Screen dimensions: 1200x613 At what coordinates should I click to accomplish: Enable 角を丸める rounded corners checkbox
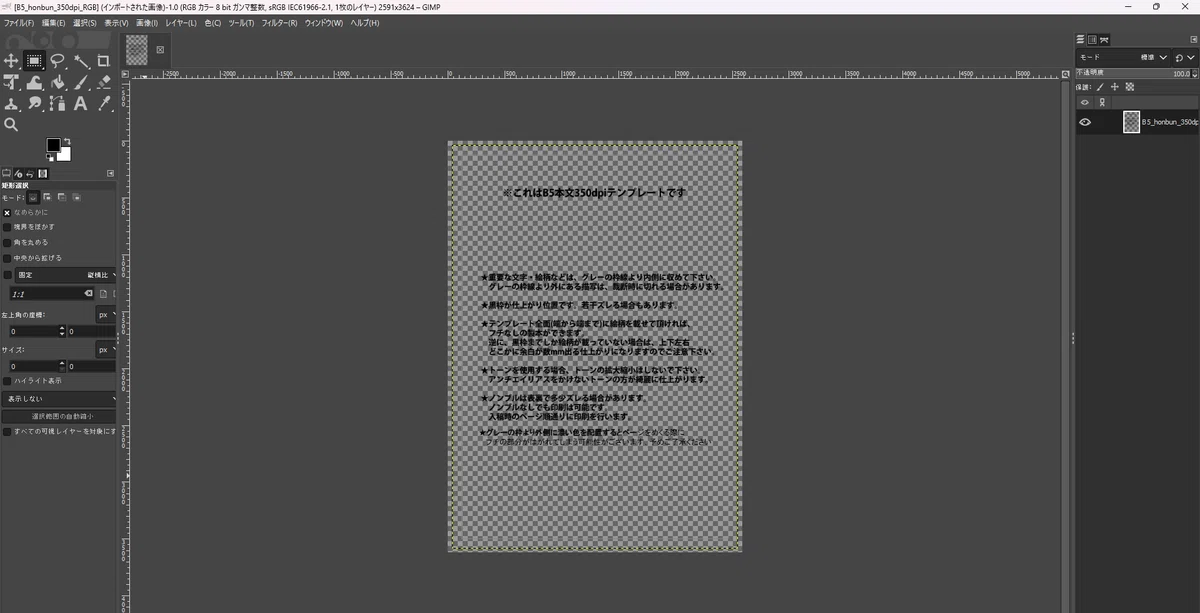[x=7, y=242]
